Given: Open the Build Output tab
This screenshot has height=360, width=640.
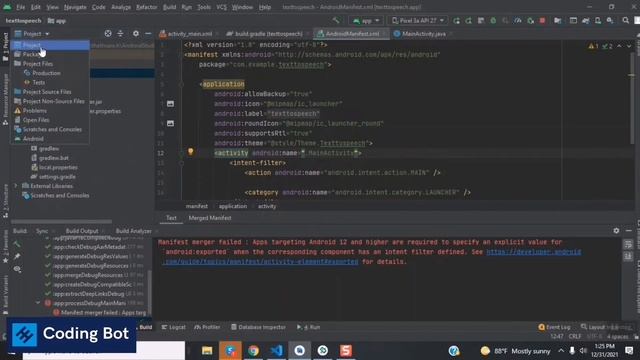Looking at the screenshot, I should point(82,231).
